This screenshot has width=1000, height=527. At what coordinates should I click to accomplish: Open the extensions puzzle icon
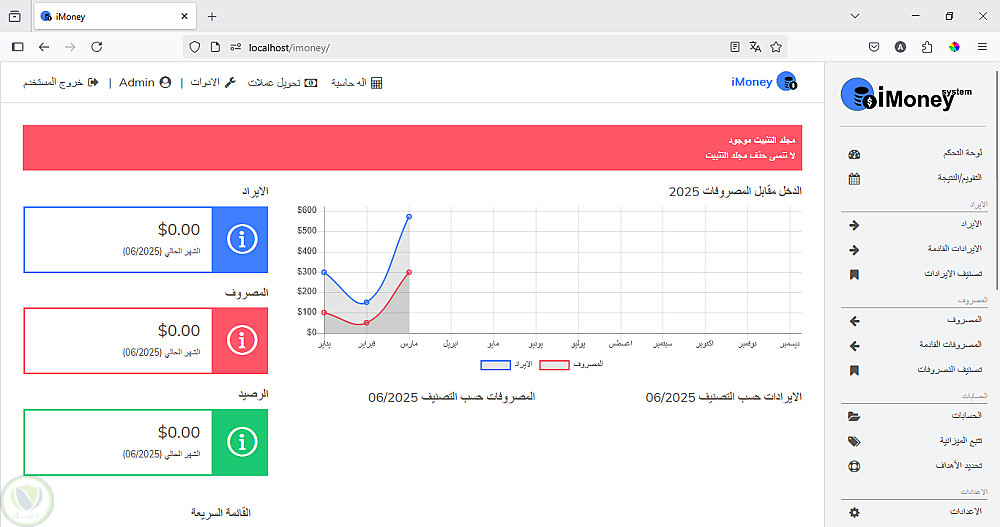click(927, 47)
